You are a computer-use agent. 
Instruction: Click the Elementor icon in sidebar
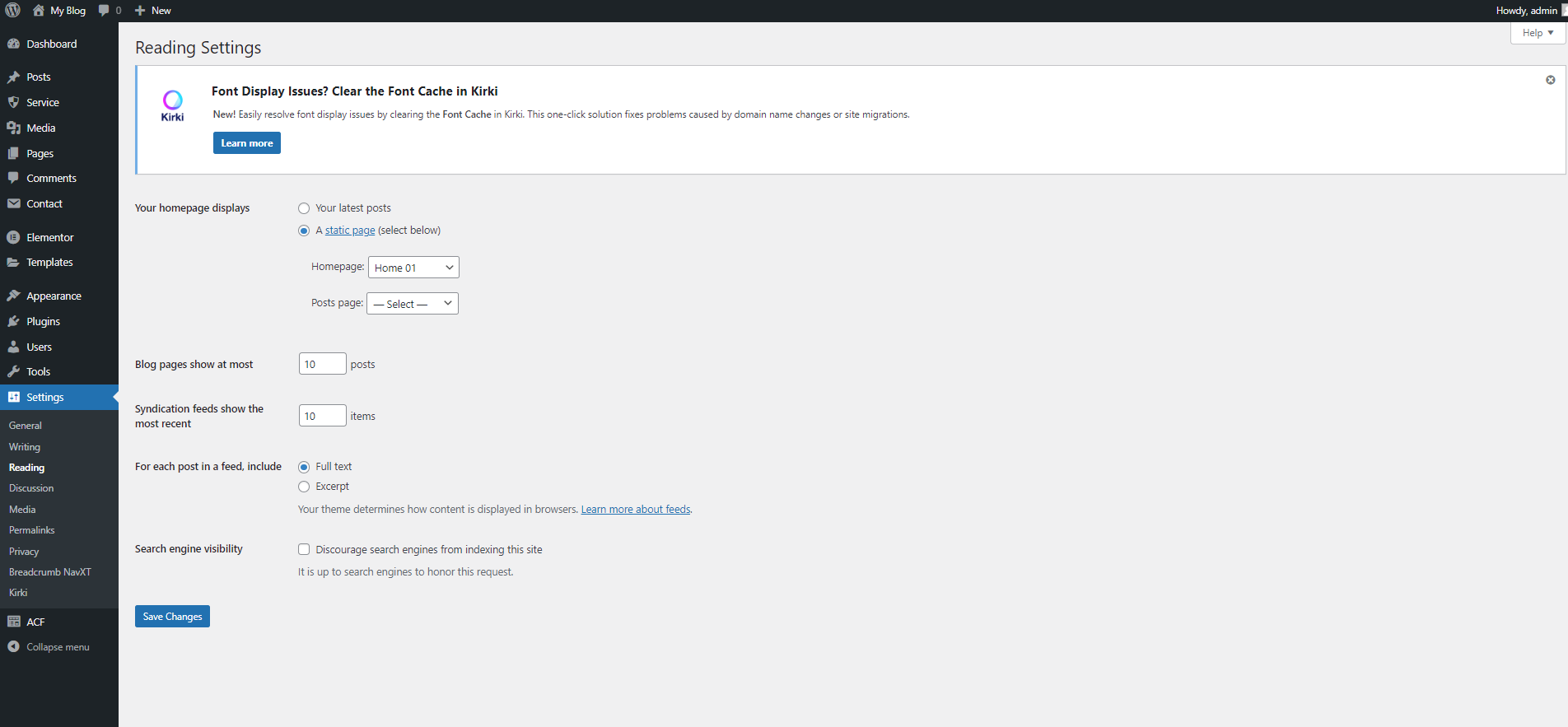click(13, 238)
